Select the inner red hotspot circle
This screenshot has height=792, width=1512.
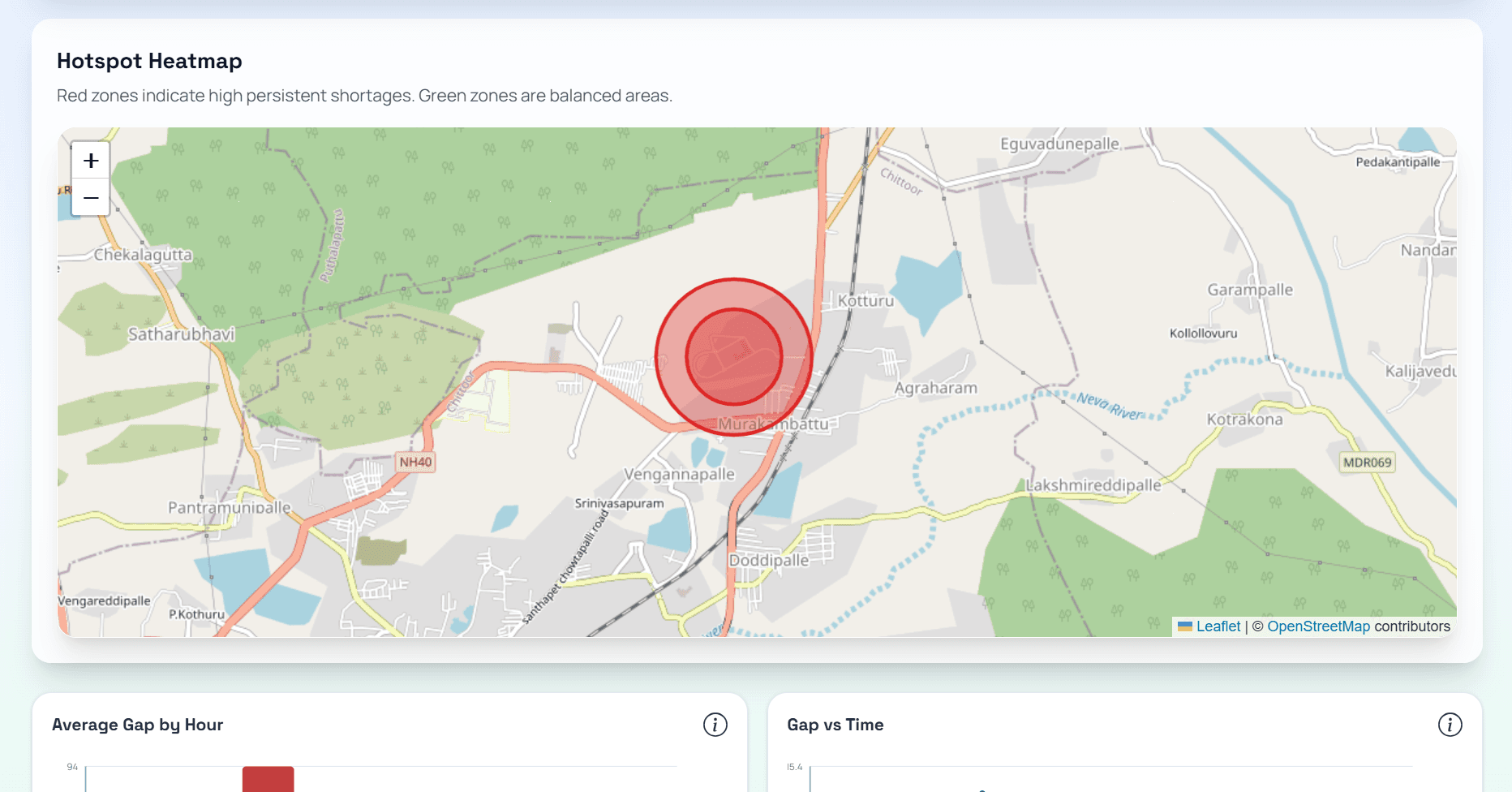point(733,357)
